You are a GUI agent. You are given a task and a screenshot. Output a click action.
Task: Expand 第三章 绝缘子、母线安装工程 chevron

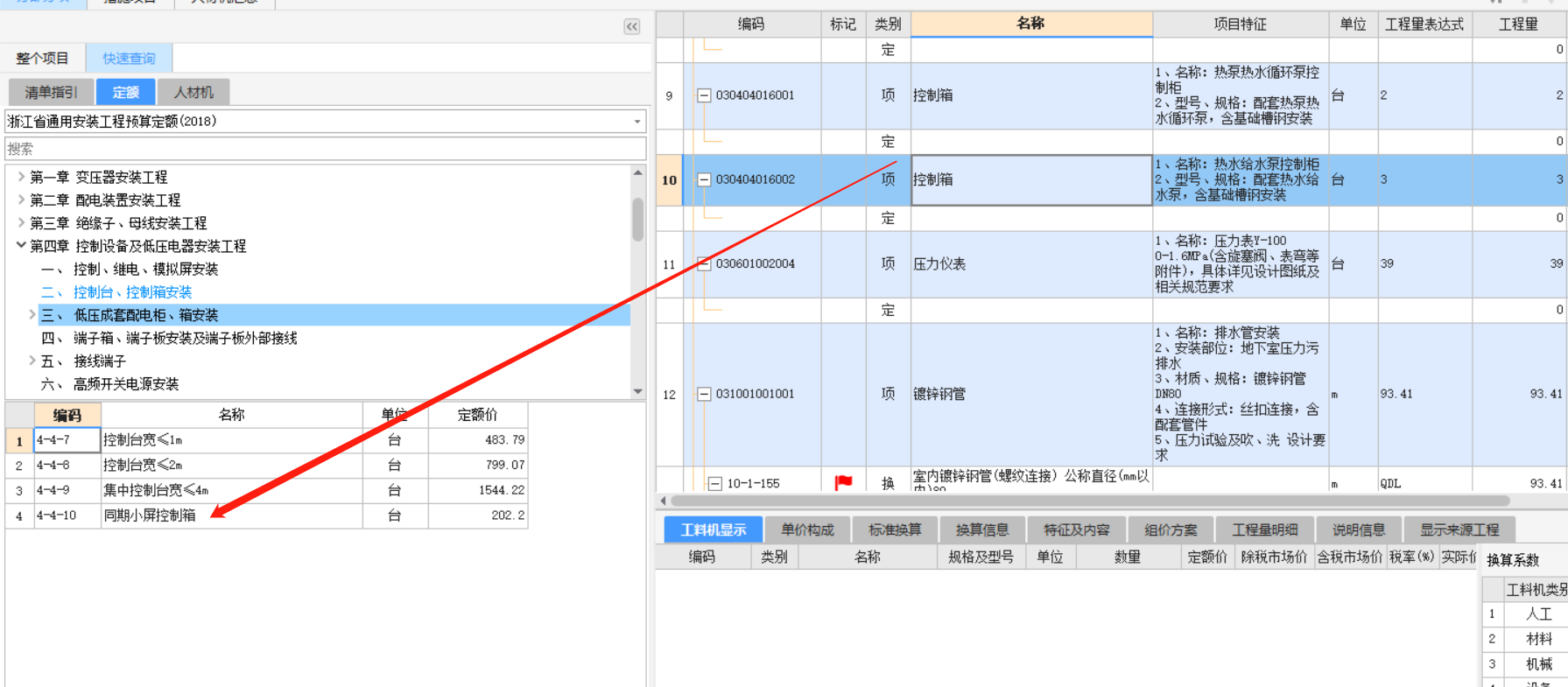click(21, 222)
